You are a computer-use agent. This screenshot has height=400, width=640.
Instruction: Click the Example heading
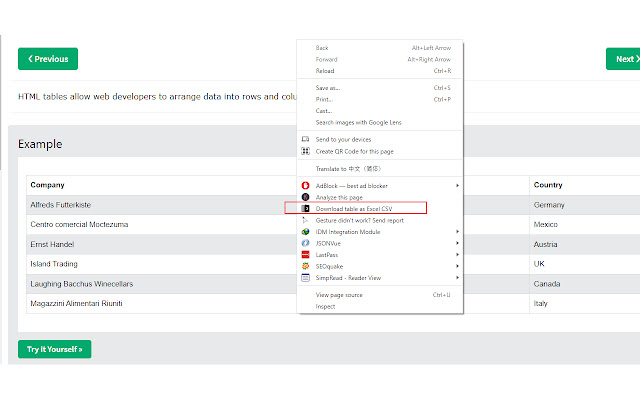[x=40, y=144]
